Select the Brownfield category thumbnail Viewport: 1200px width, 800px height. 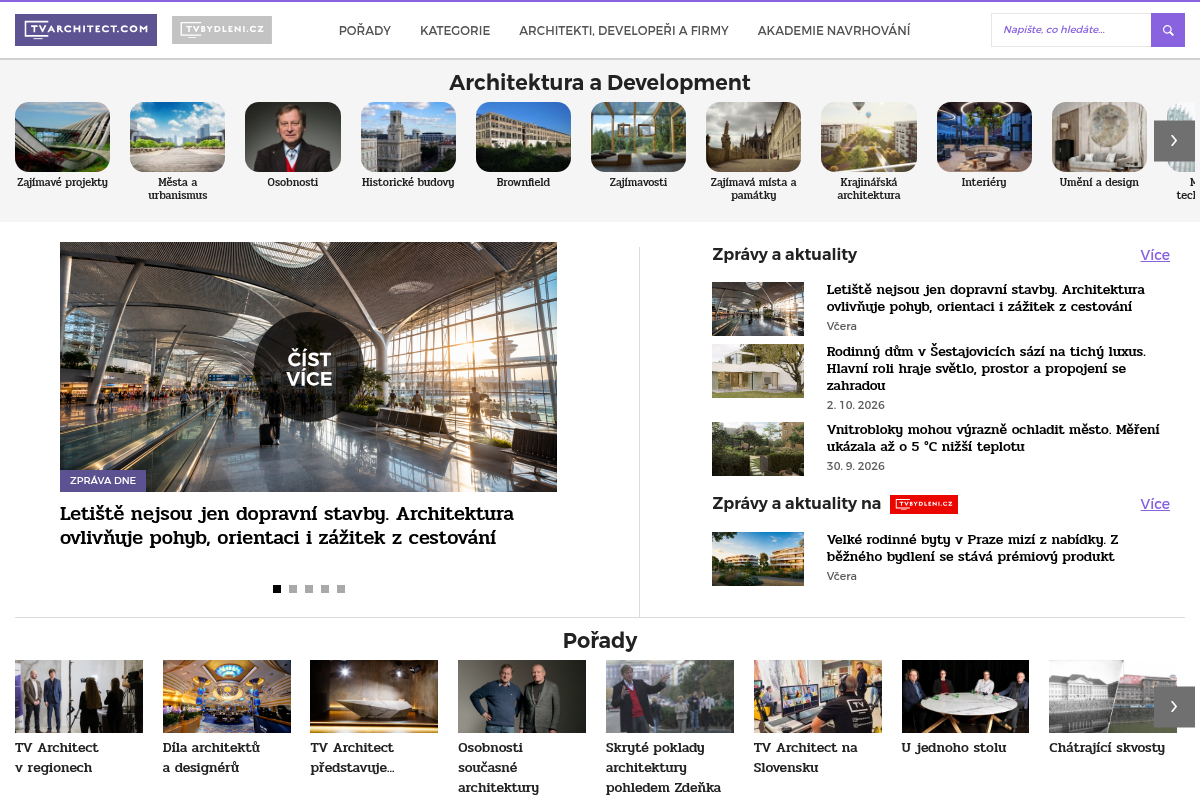point(523,137)
